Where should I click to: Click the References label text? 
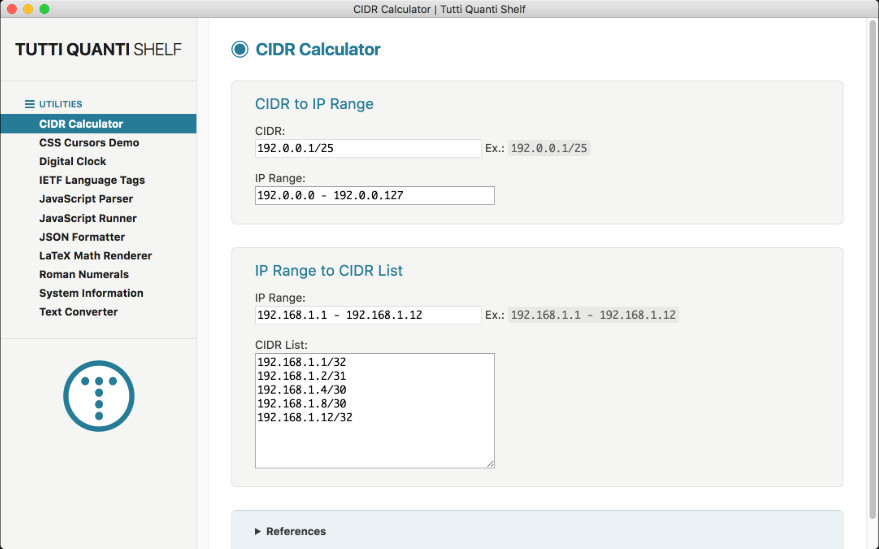pos(296,531)
